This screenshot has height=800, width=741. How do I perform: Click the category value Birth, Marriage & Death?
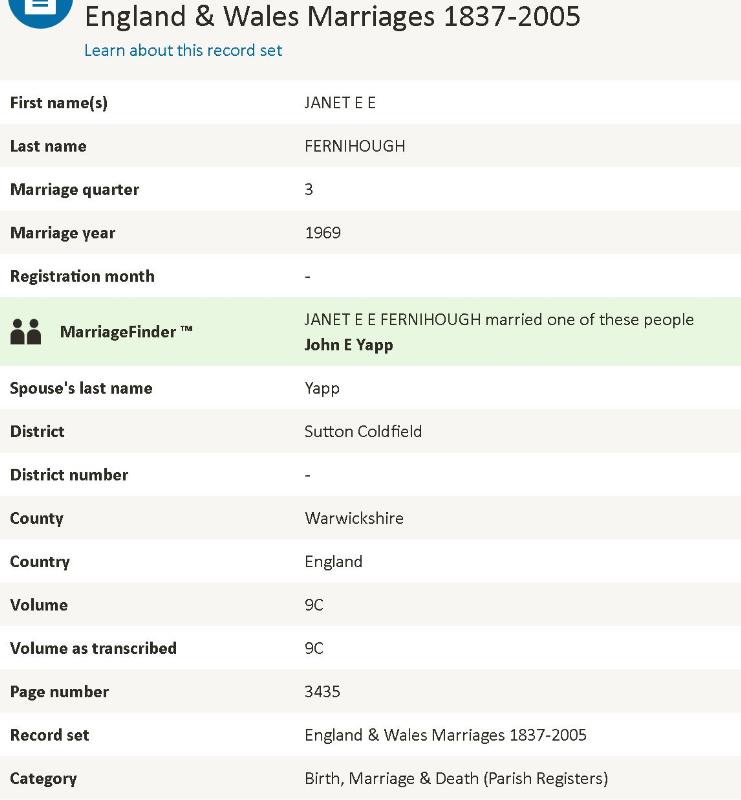(x=456, y=778)
